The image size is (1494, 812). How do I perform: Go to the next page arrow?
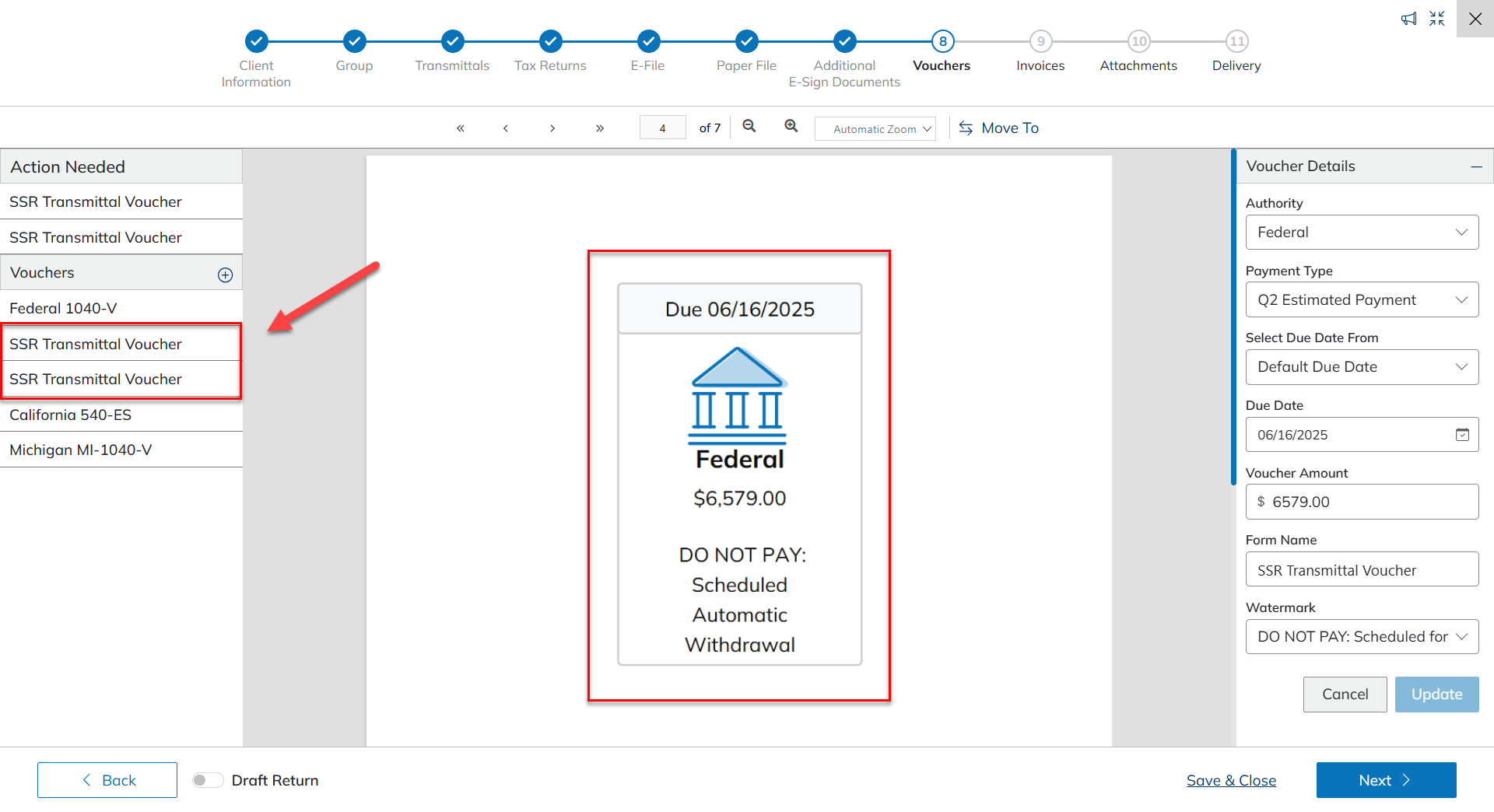(552, 128)
